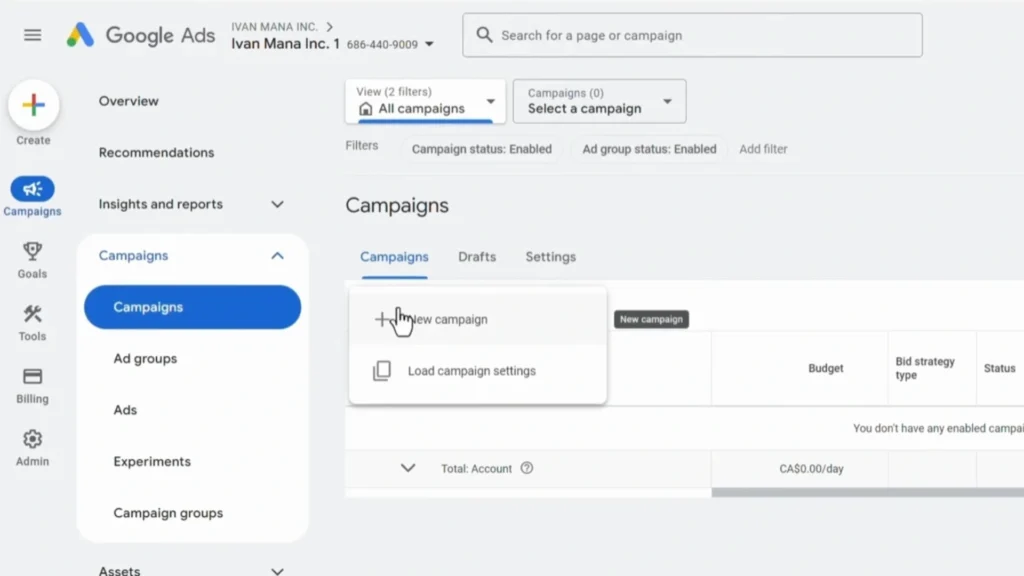The width and height of the screenshot is (1024, 576).
Task: Collapse the Campaigns sidebar section
Action: tap(278, 256)
